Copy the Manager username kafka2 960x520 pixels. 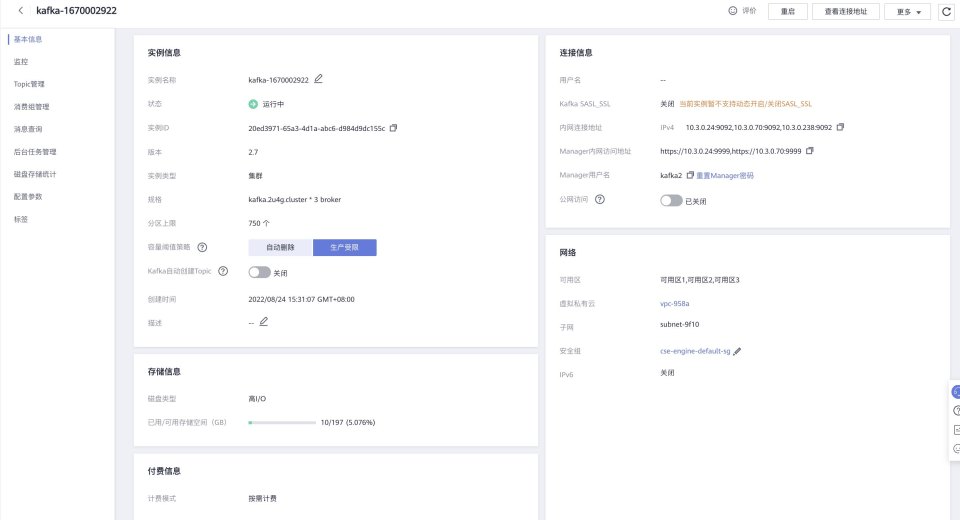pyautogui.click(x=690, y=175)
